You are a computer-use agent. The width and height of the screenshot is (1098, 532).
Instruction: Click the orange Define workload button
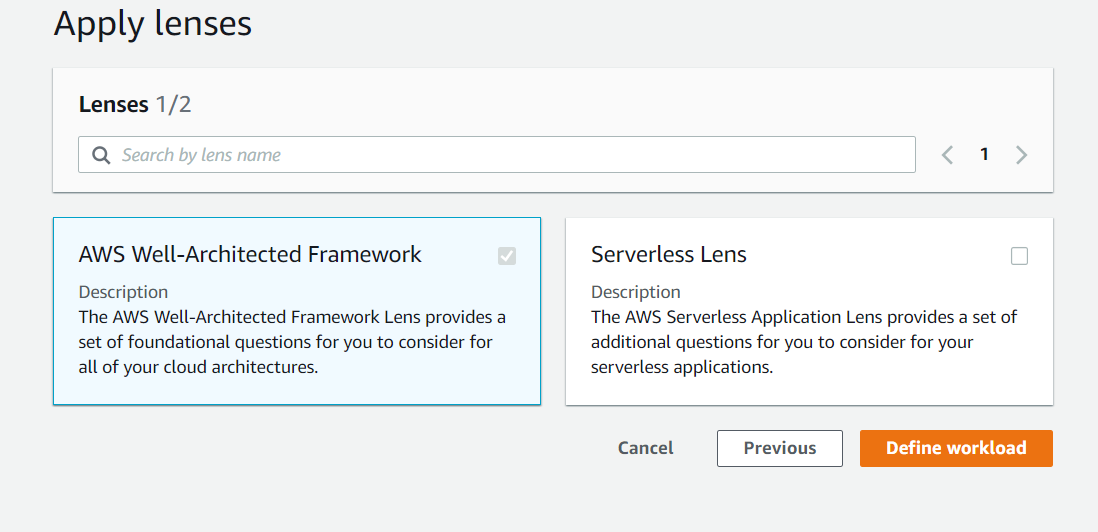pyautogui.click(x=957, y=448)
